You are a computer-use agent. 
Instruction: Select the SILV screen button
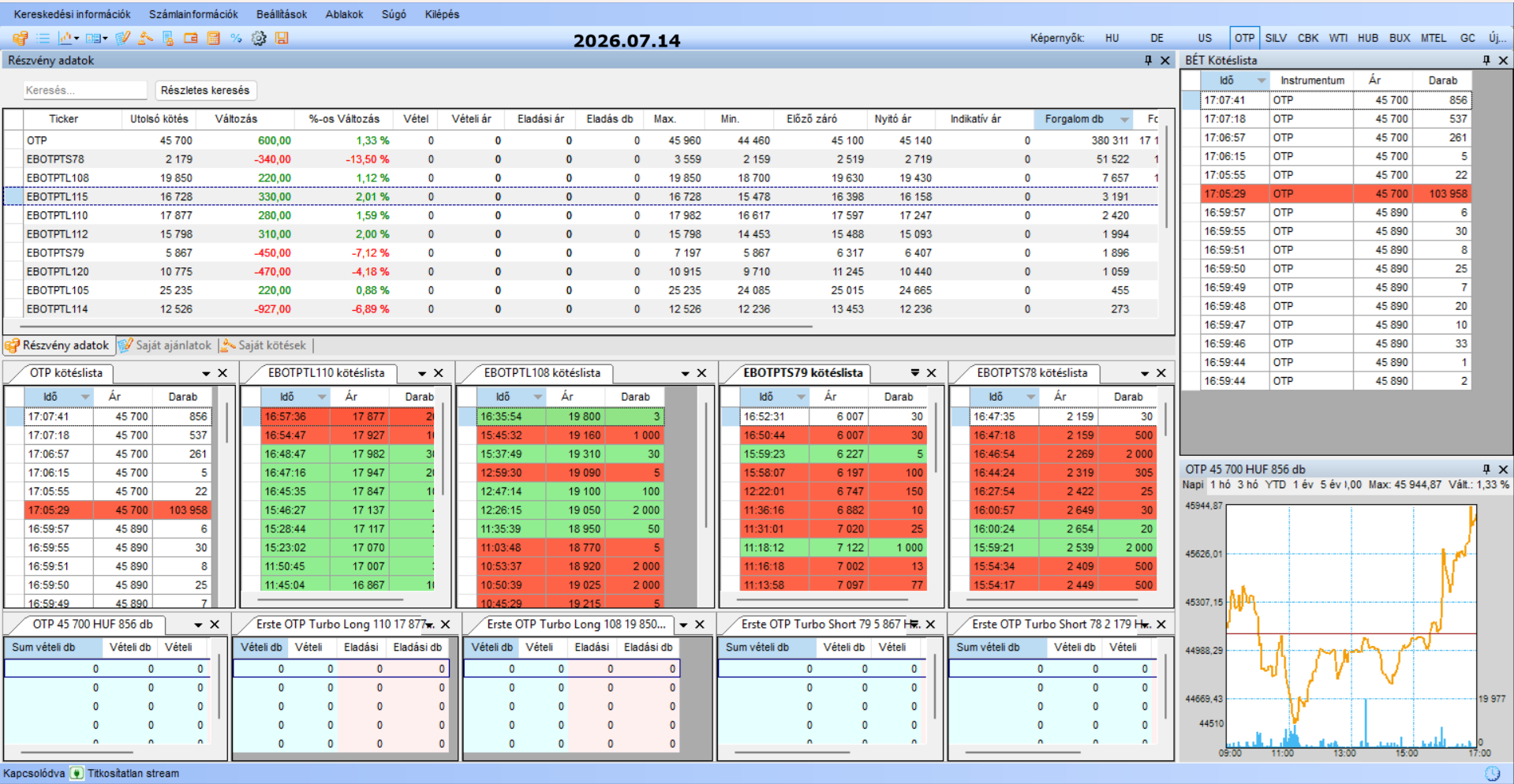(x=1276, y=38)
